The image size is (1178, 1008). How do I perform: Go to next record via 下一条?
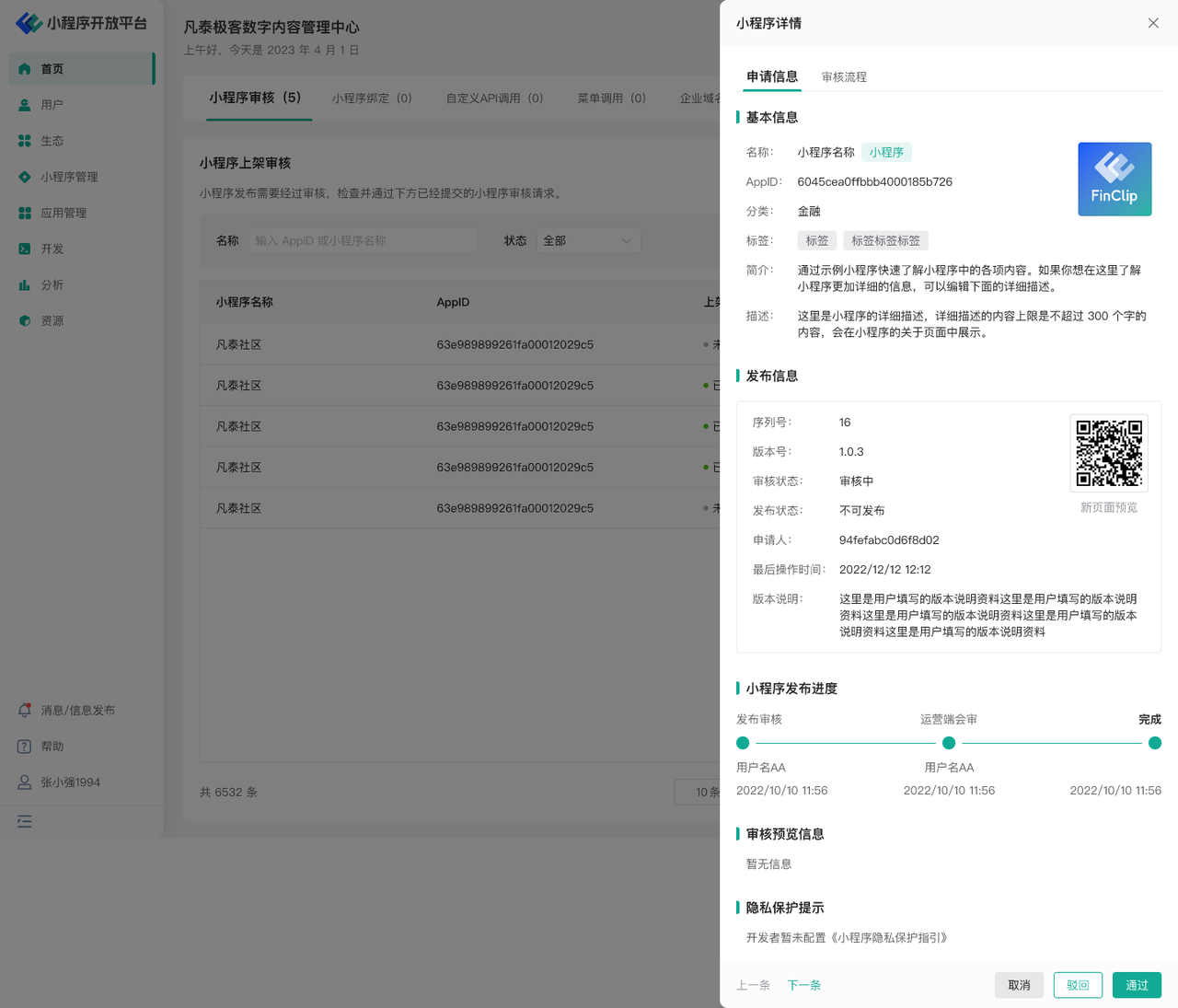[803, 985]
